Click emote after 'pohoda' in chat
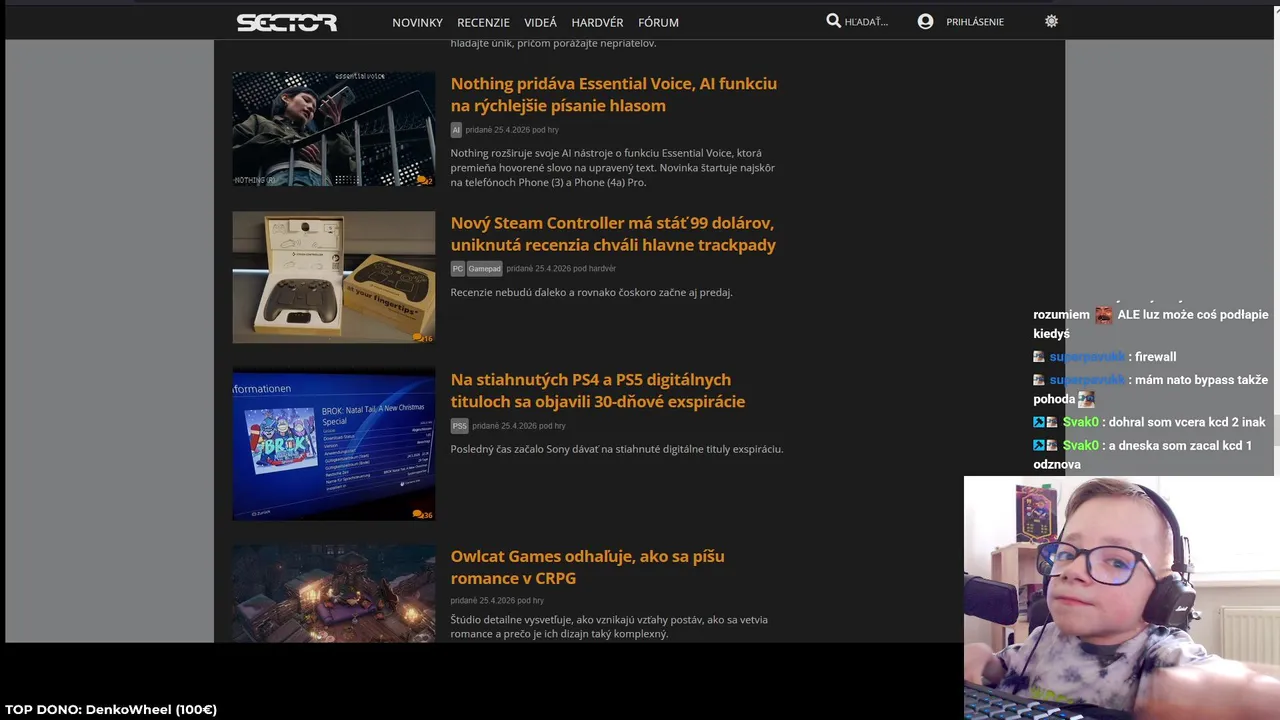The height and width of the screenshot is (720, 1280). coord(1086,399)
